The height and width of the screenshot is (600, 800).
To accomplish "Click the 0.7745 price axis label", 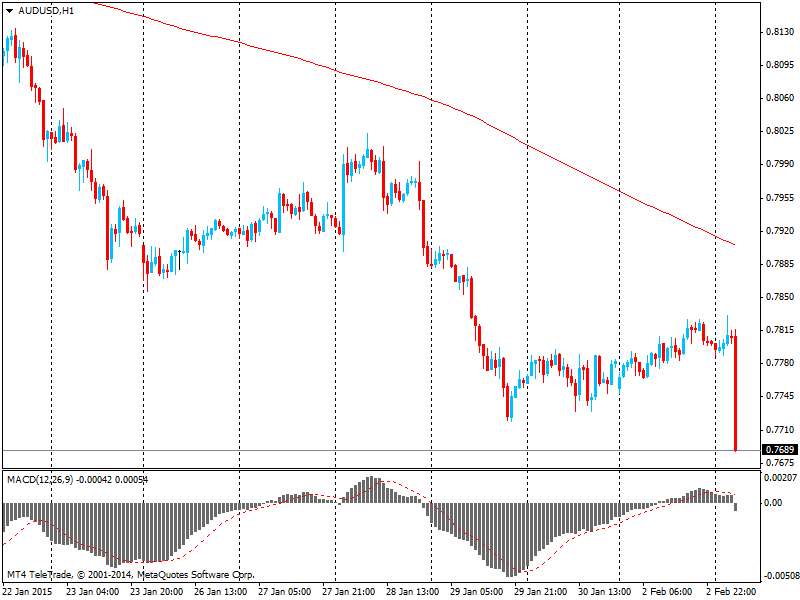I will [x=779, y=397].
